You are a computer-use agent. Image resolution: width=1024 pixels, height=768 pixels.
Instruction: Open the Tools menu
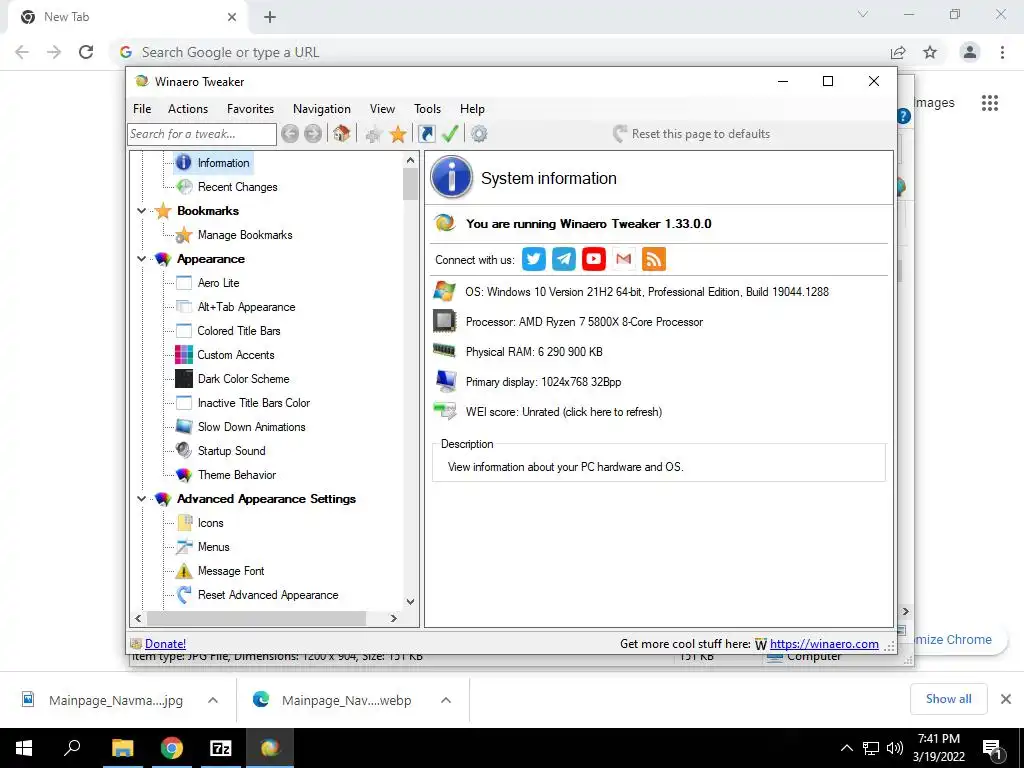428,109
